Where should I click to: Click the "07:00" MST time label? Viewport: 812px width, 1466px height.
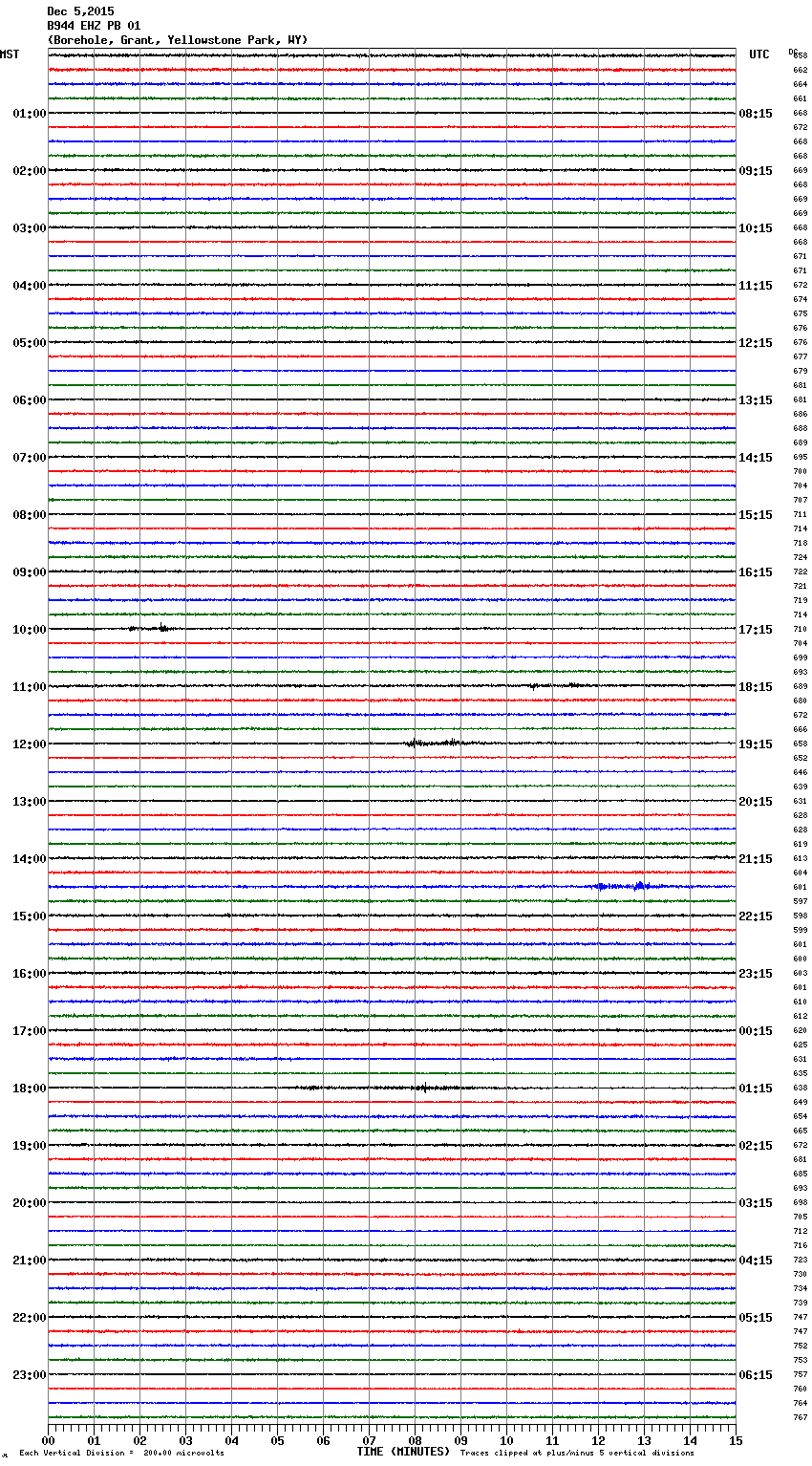[x=30, y=458]
